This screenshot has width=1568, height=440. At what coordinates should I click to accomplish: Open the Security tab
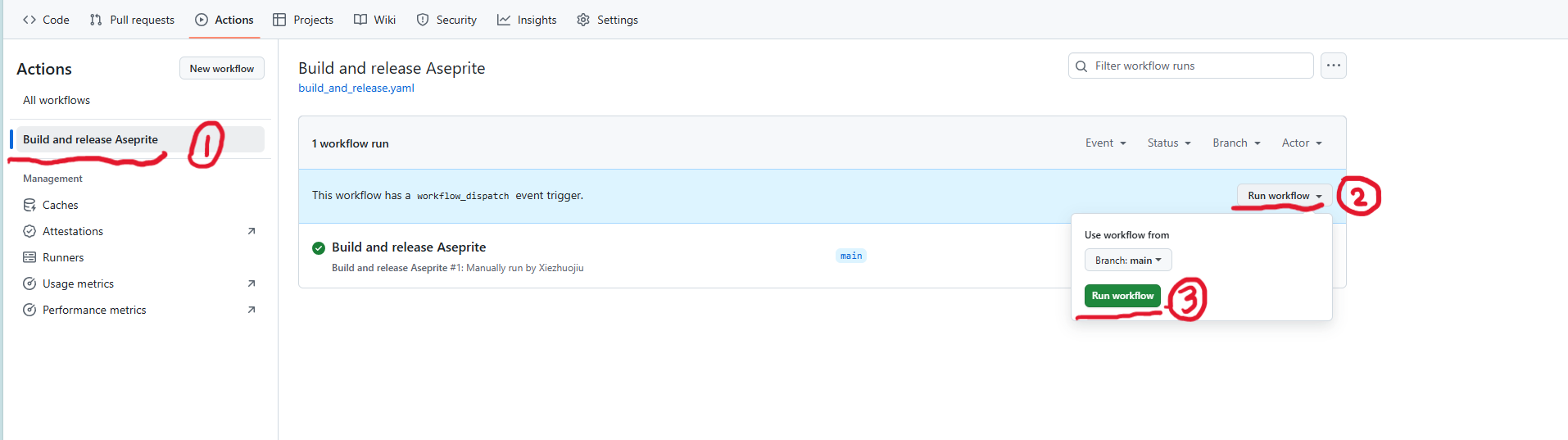pos(446,20)
